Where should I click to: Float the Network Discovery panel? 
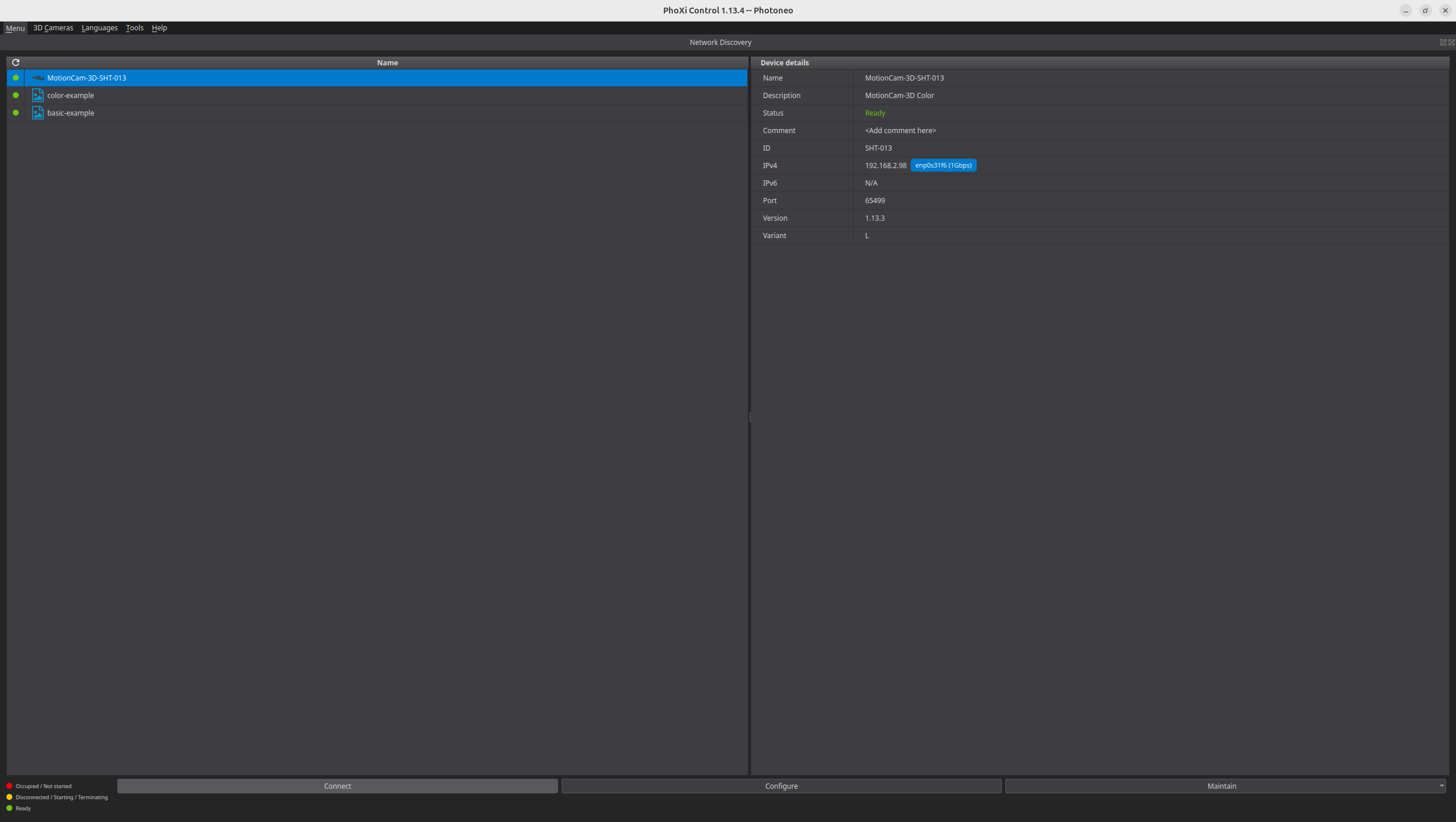[1443, 42]
